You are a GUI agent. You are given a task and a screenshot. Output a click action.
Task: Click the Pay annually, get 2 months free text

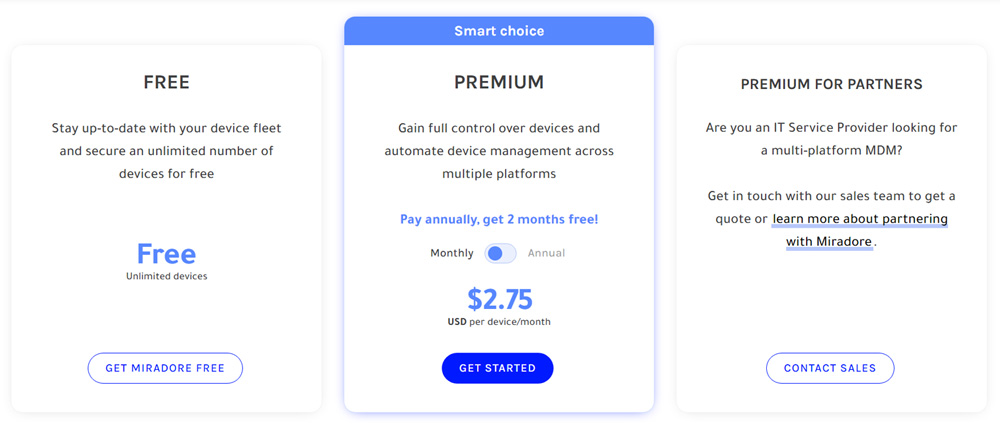pyautogui.click(x=499, y=219)
